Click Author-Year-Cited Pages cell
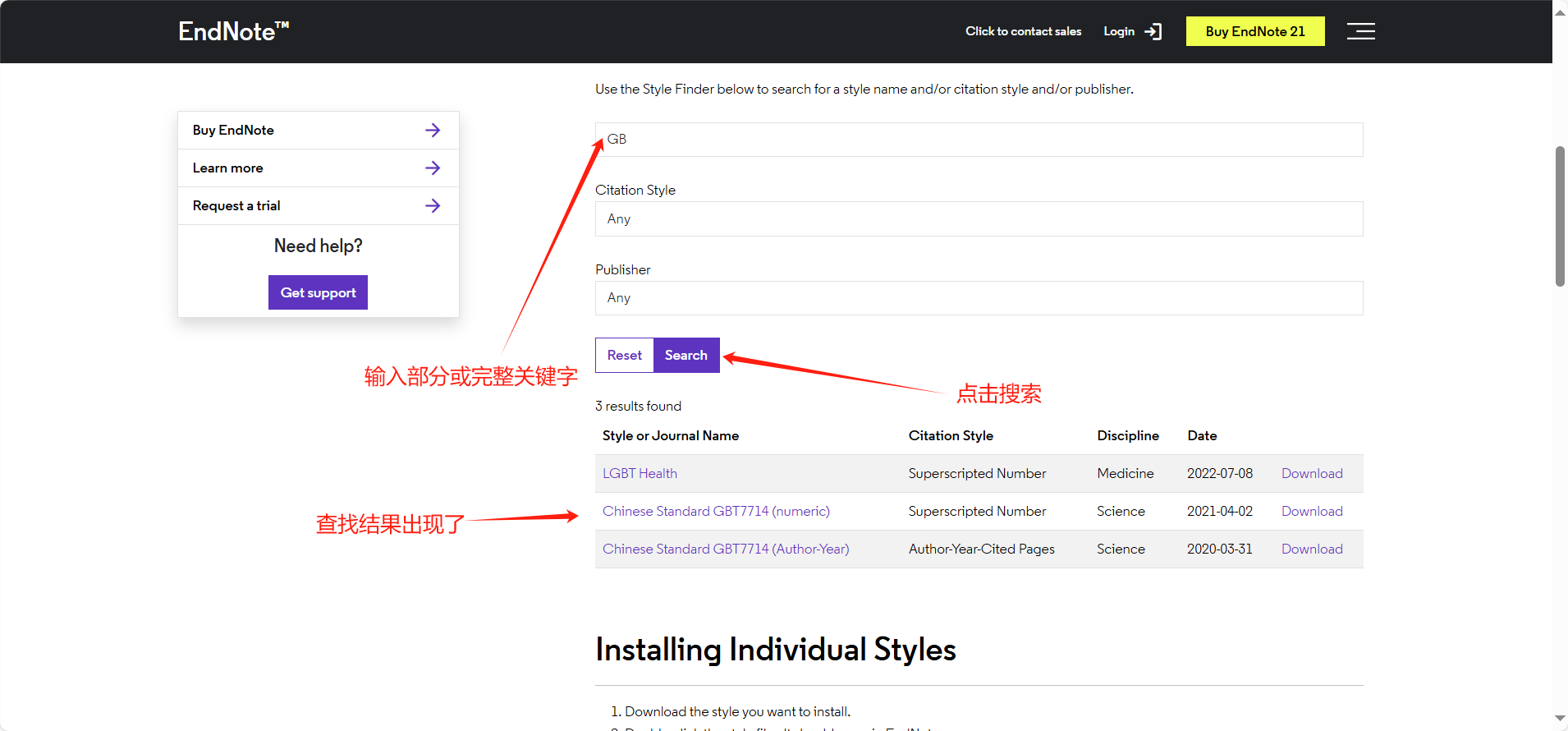This screenshot has width=1568, height=731. click(x=982, y=549)
